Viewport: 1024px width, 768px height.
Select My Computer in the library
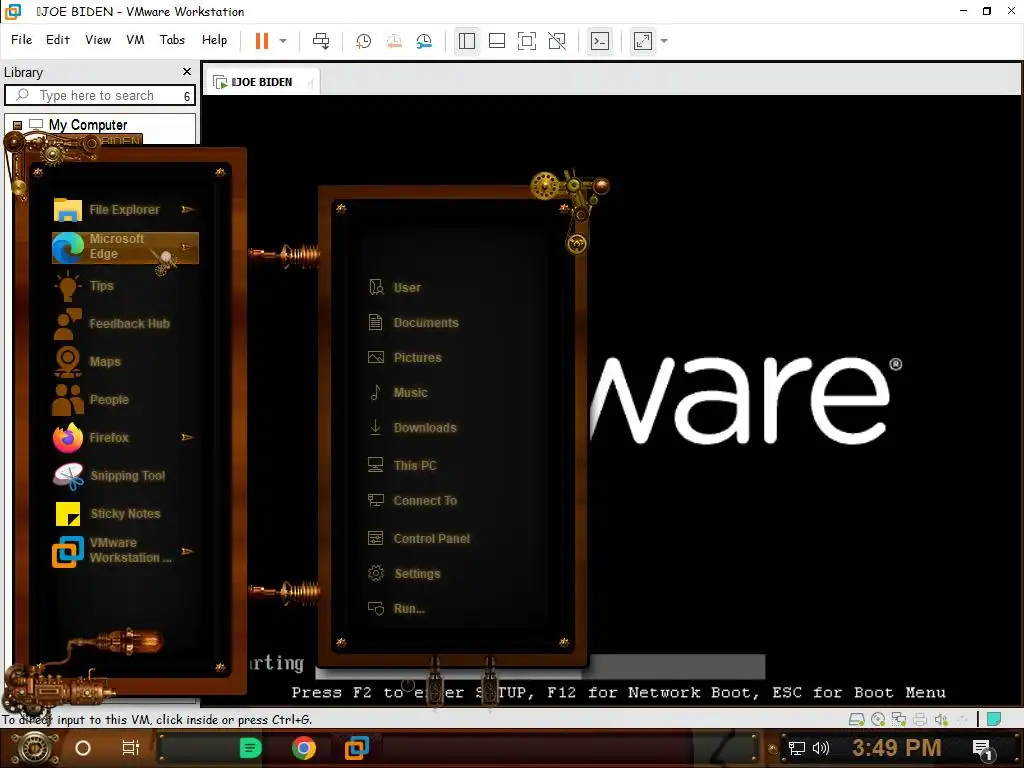tap(88, 125)
